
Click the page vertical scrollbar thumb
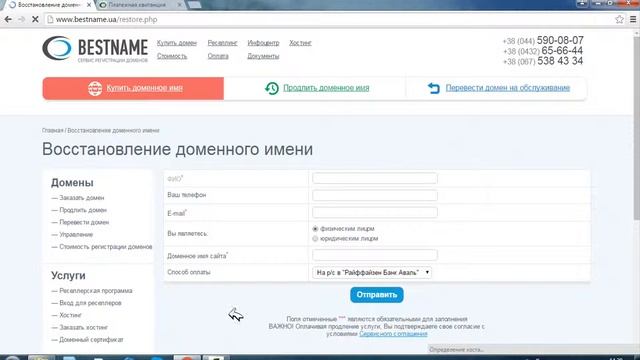pos(636,129)
